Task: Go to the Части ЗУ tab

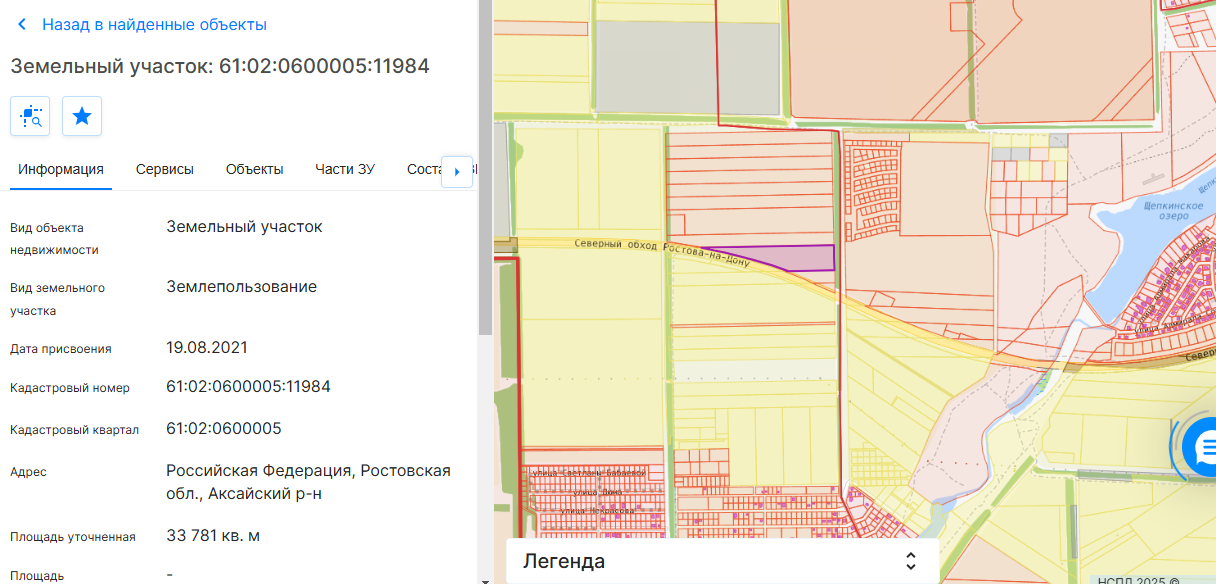Action: [x=345, y=169]
